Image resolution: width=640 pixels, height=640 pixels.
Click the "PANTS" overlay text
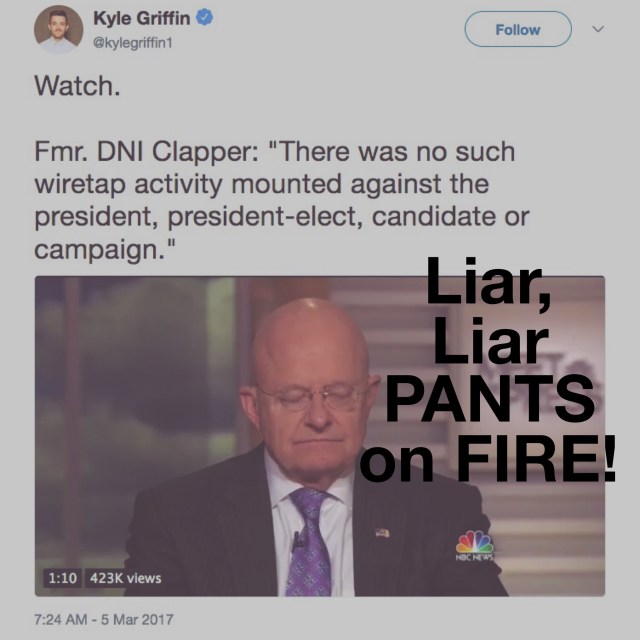click(x=490, y=398)
